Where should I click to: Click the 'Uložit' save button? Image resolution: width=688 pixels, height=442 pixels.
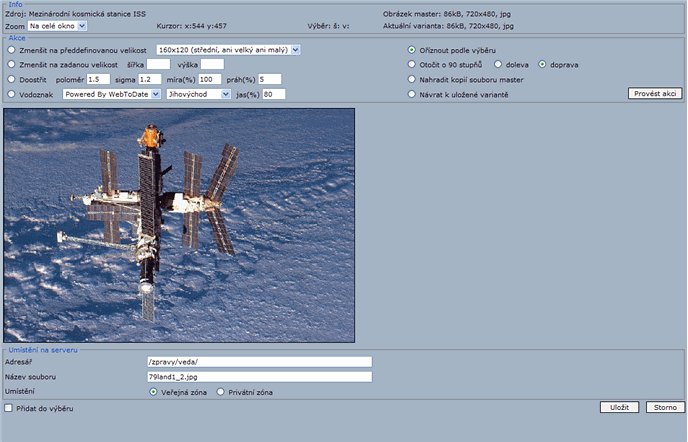click(x=619, y=408)
